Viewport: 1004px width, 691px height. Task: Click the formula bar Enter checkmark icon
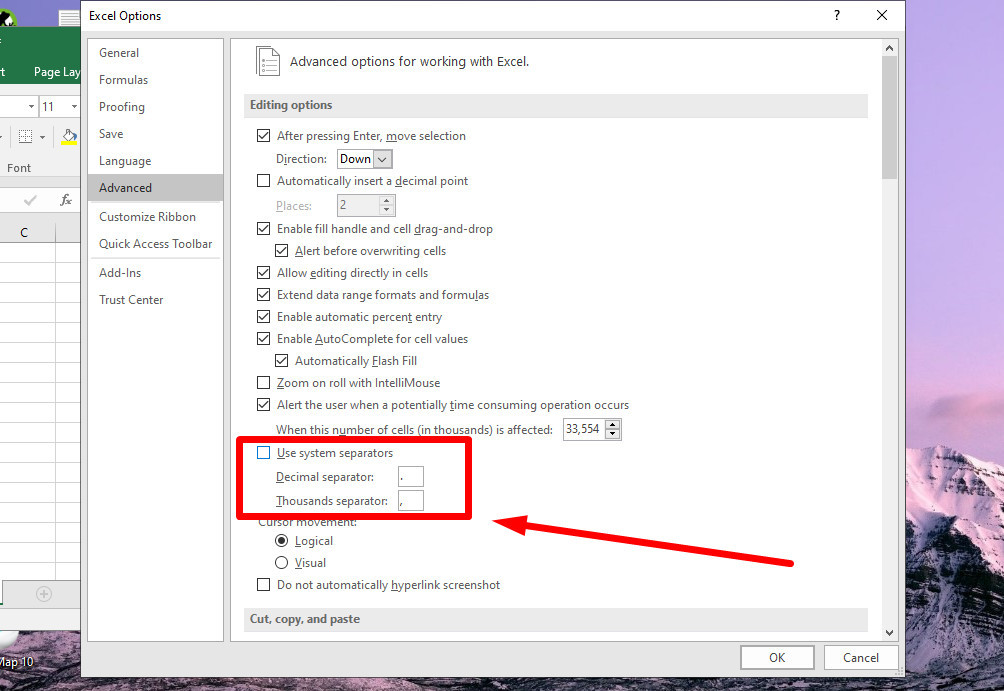[x=30, y=200]
